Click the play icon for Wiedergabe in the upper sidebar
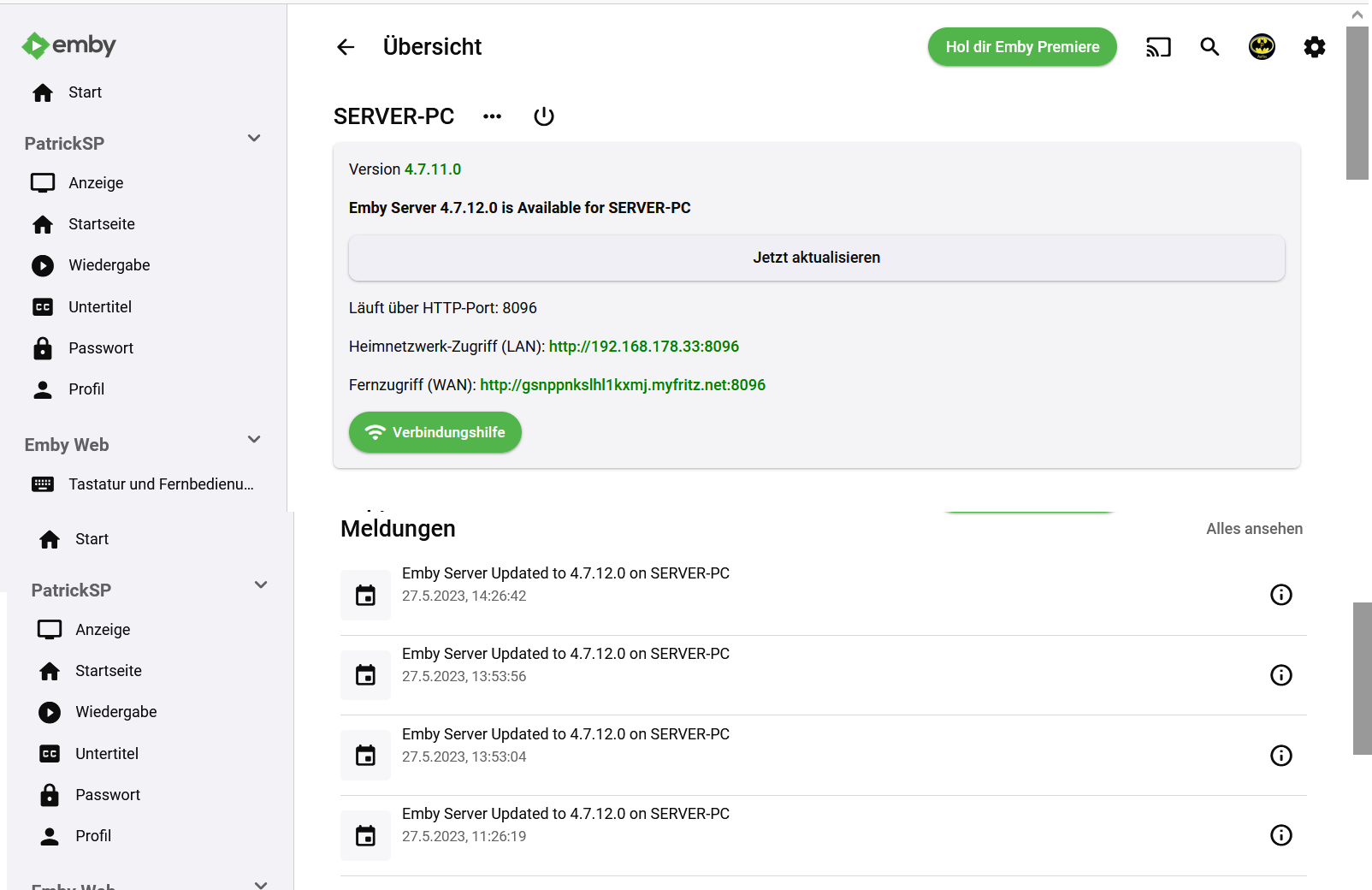 coord(43,265)
